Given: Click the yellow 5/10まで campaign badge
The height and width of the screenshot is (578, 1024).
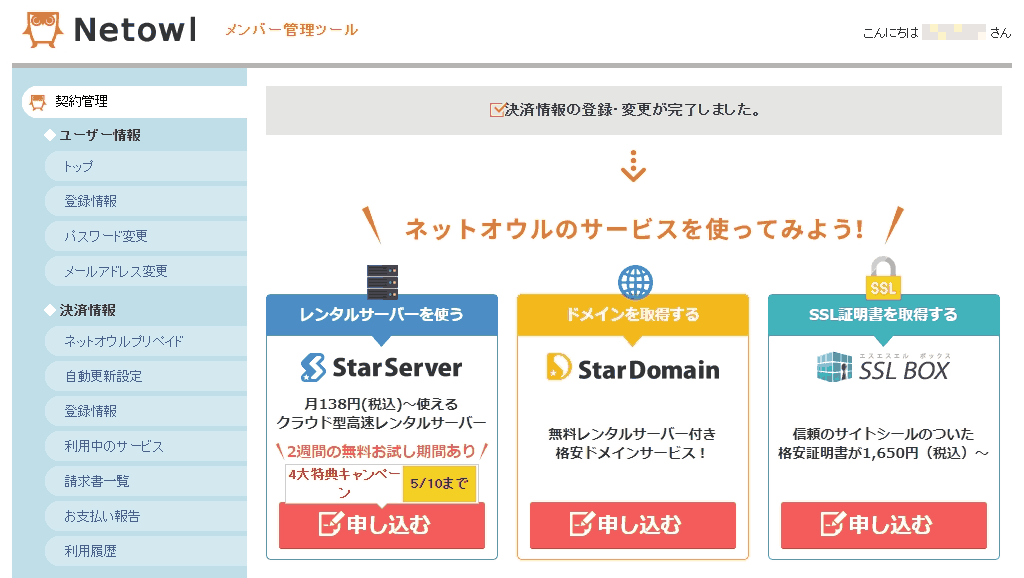Looking at the screenshot, I should pyautogui.click(x=440, y=483).
